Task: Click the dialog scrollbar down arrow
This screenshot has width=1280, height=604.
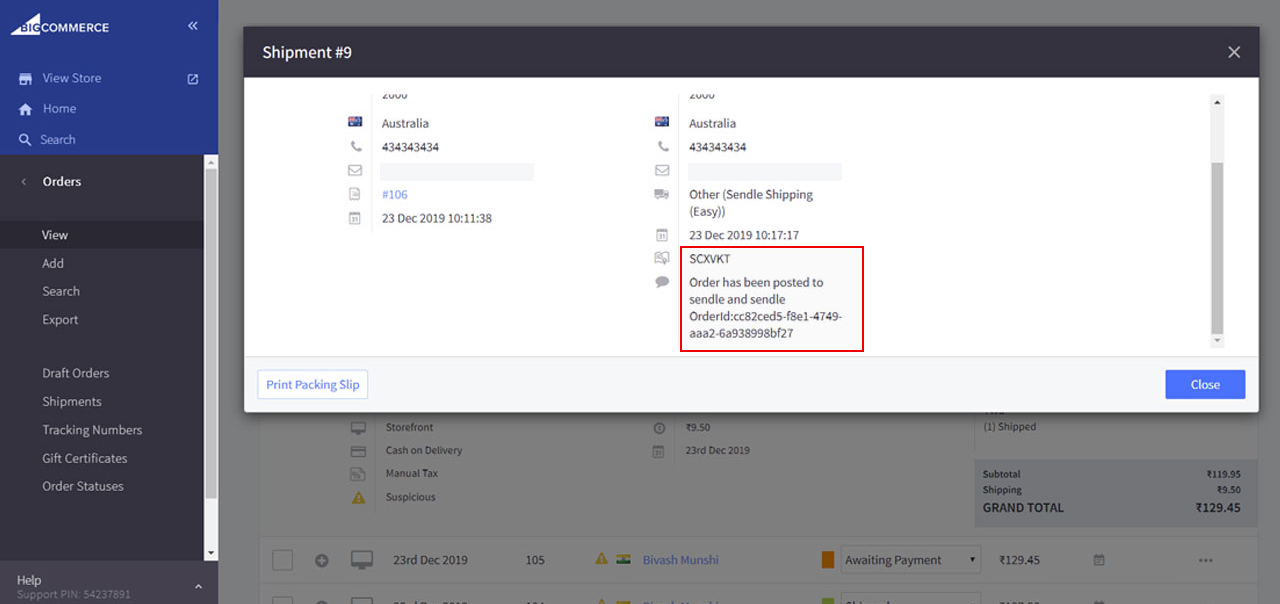Action: [1217, 341]
